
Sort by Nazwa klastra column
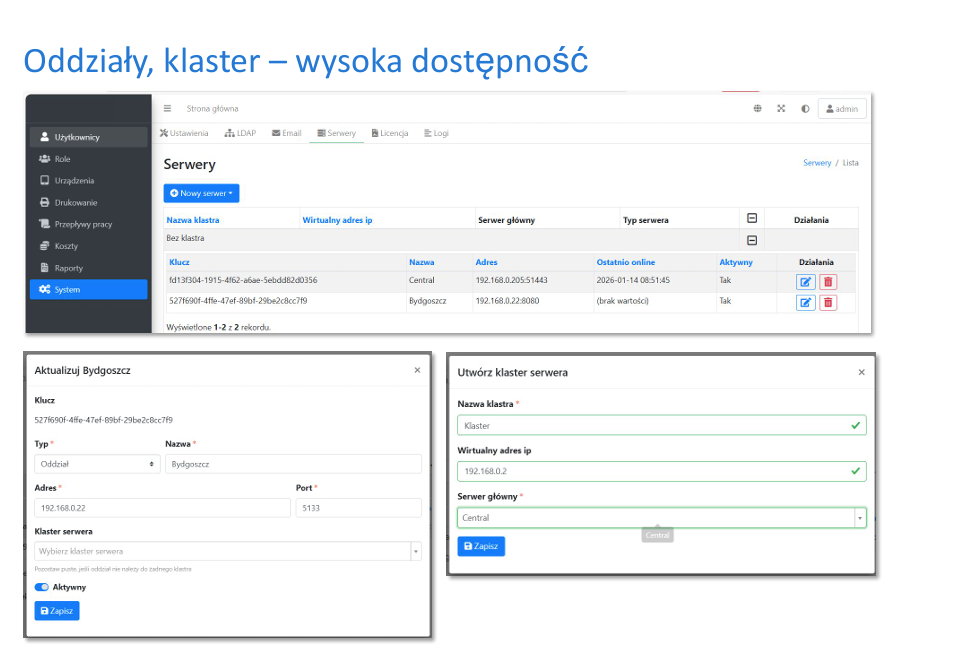(193, 220)
